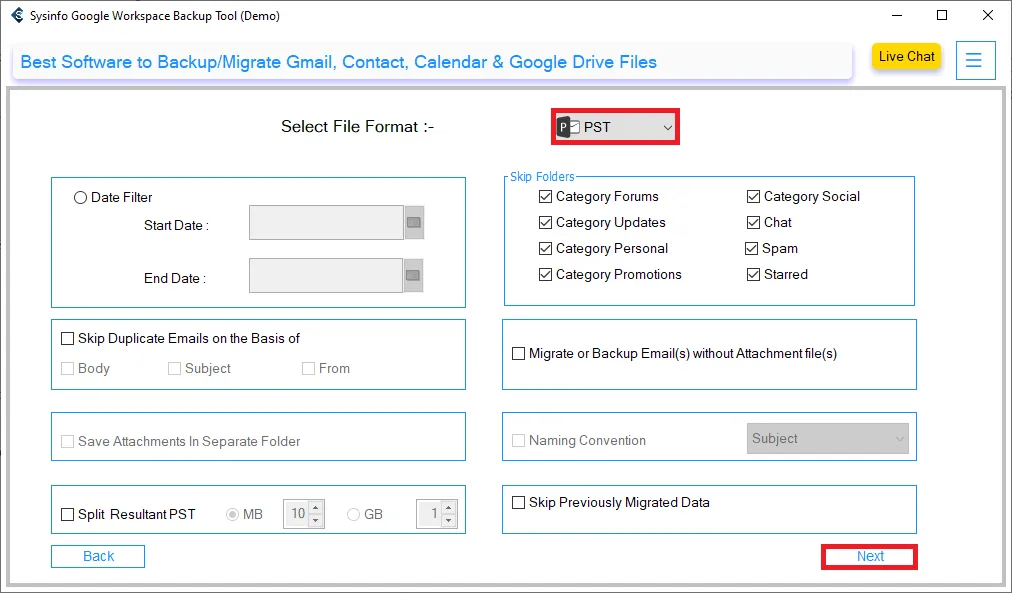
Task: Click the Start Date input field
Action: [x=326, y=223]
